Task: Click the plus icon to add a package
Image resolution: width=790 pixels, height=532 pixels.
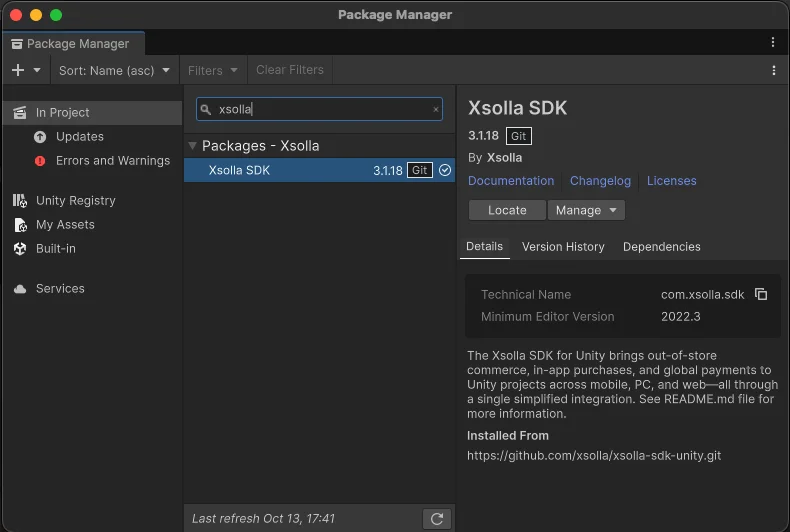Action: (x=18, y=70)
